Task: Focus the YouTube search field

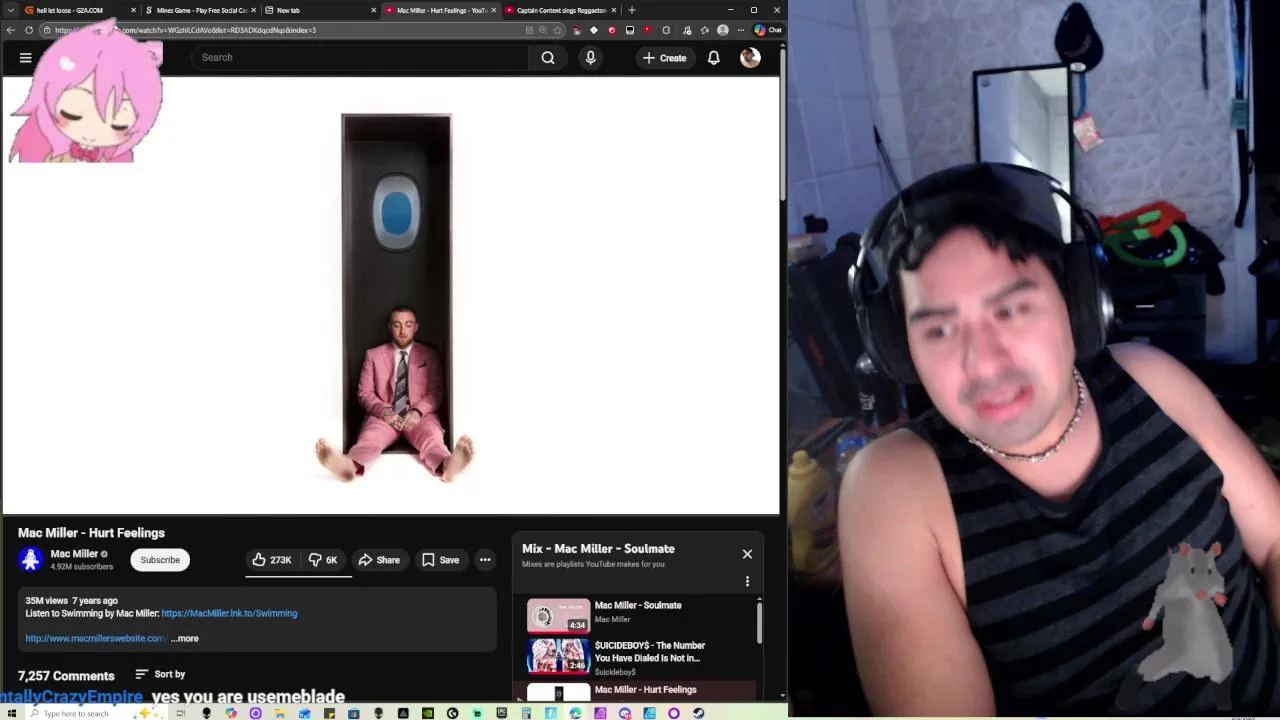Action: pos(360,58)
